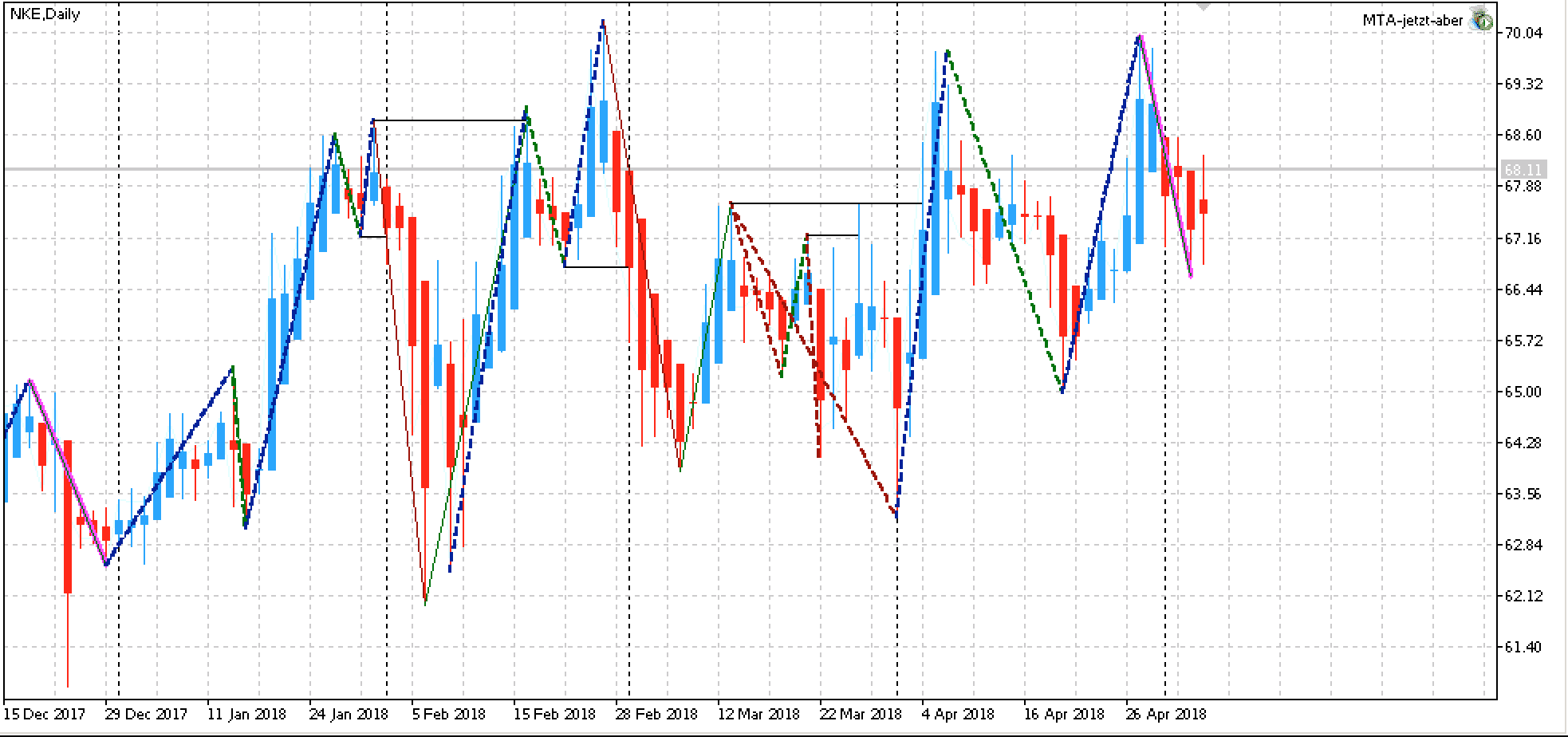Click the 28 Feb 2018 date label
This screenshot has height=737, width=1568.
point(656,714)
